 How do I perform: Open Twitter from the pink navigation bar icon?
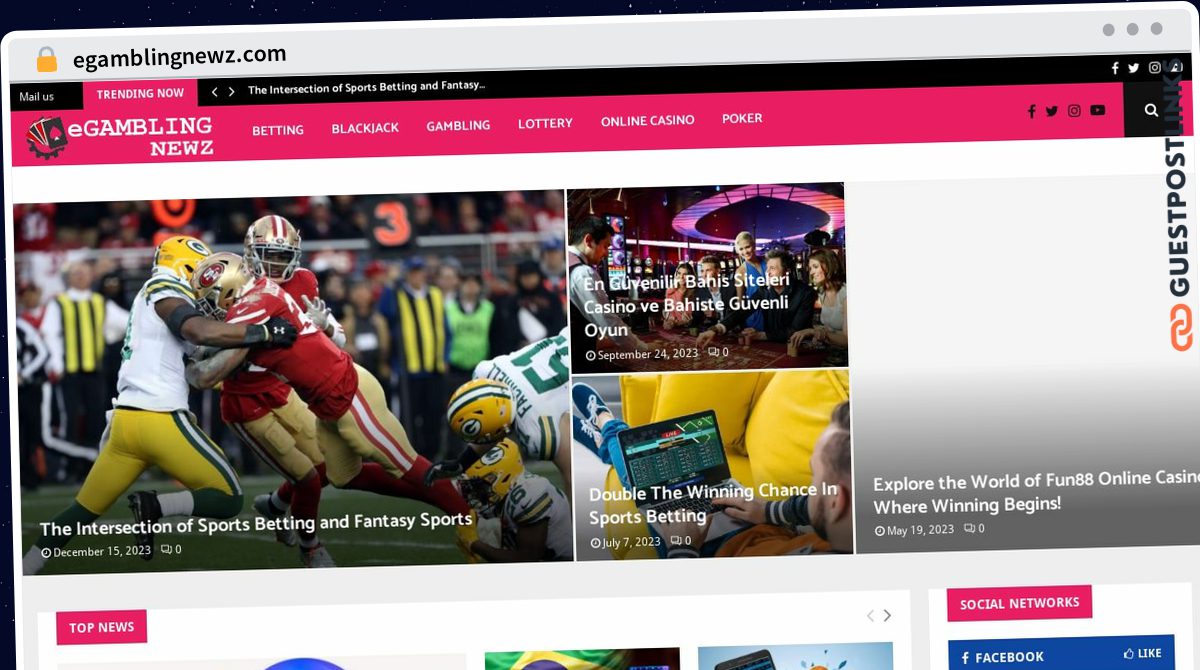[x=1052, y=111]
